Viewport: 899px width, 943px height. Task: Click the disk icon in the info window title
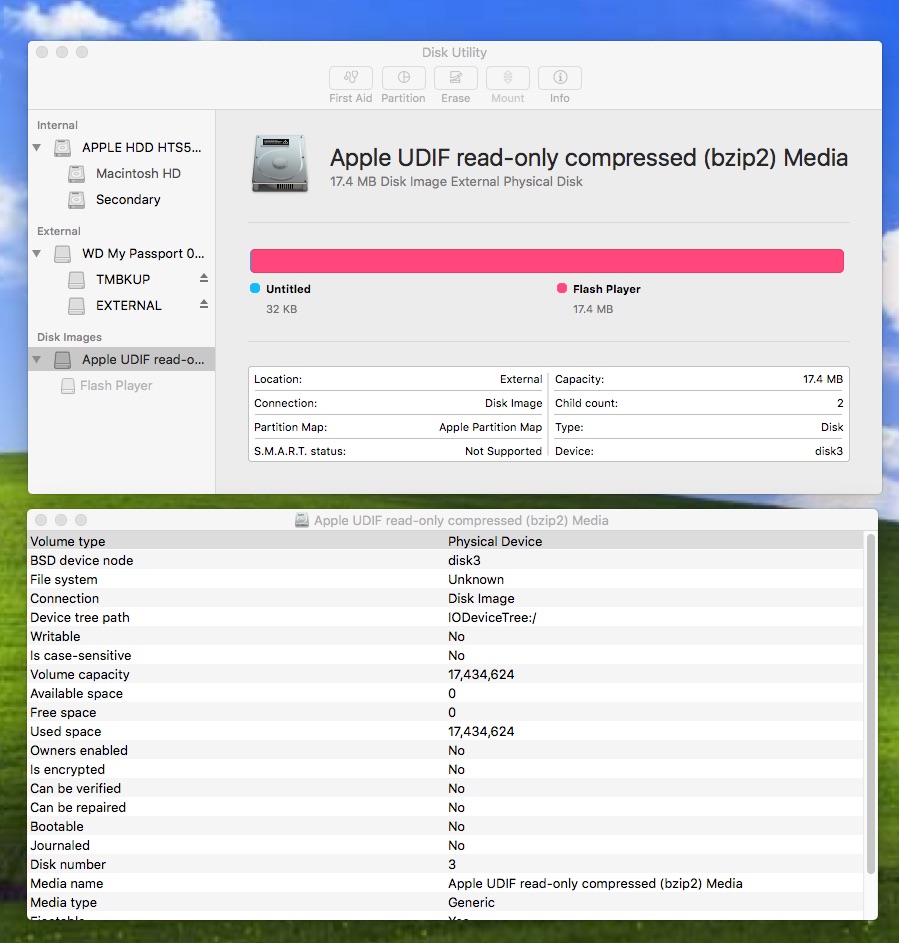(302, 520)
